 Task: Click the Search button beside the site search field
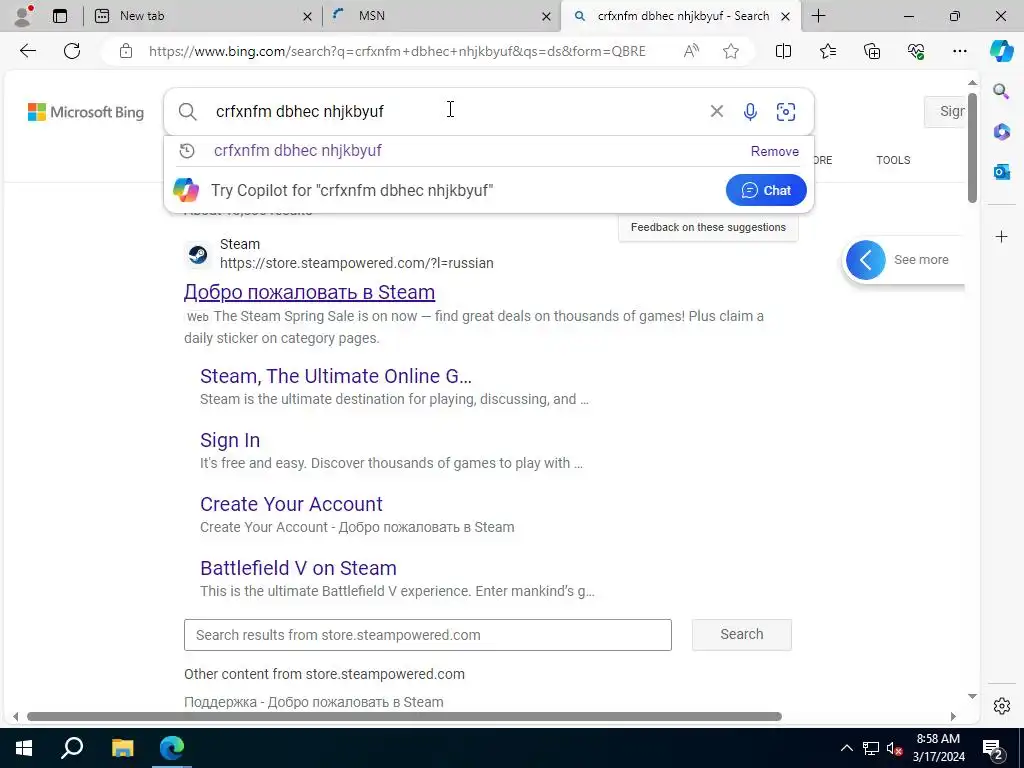coord(742,634)
